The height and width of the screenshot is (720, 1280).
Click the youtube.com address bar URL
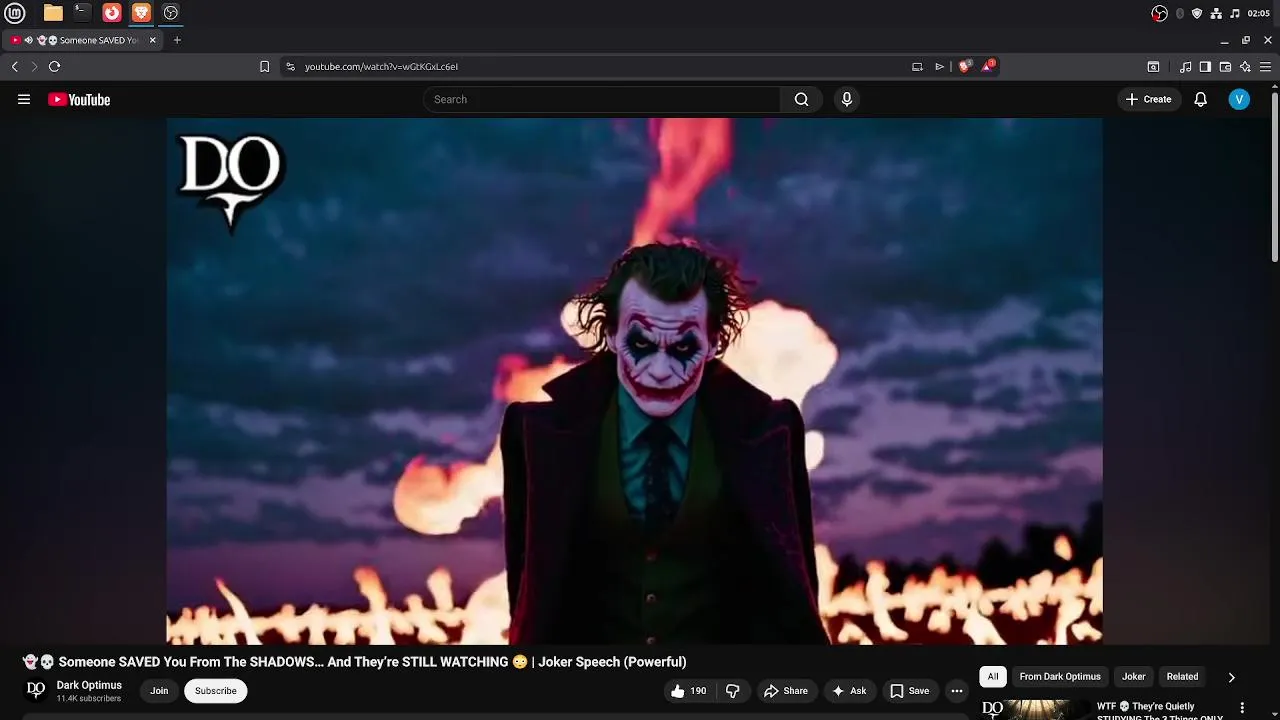coord(381,66)
